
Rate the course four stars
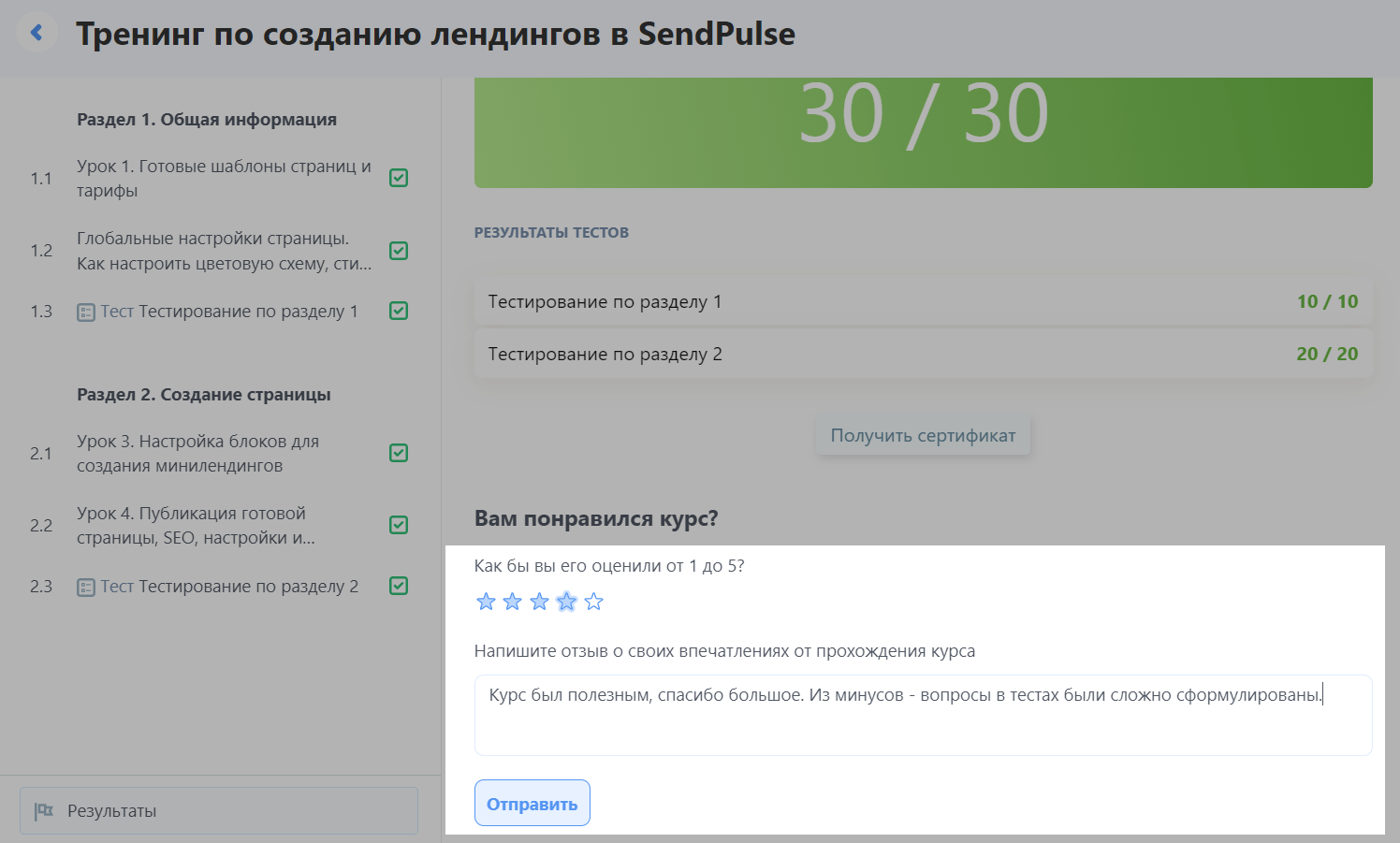[x=566, y=602]
